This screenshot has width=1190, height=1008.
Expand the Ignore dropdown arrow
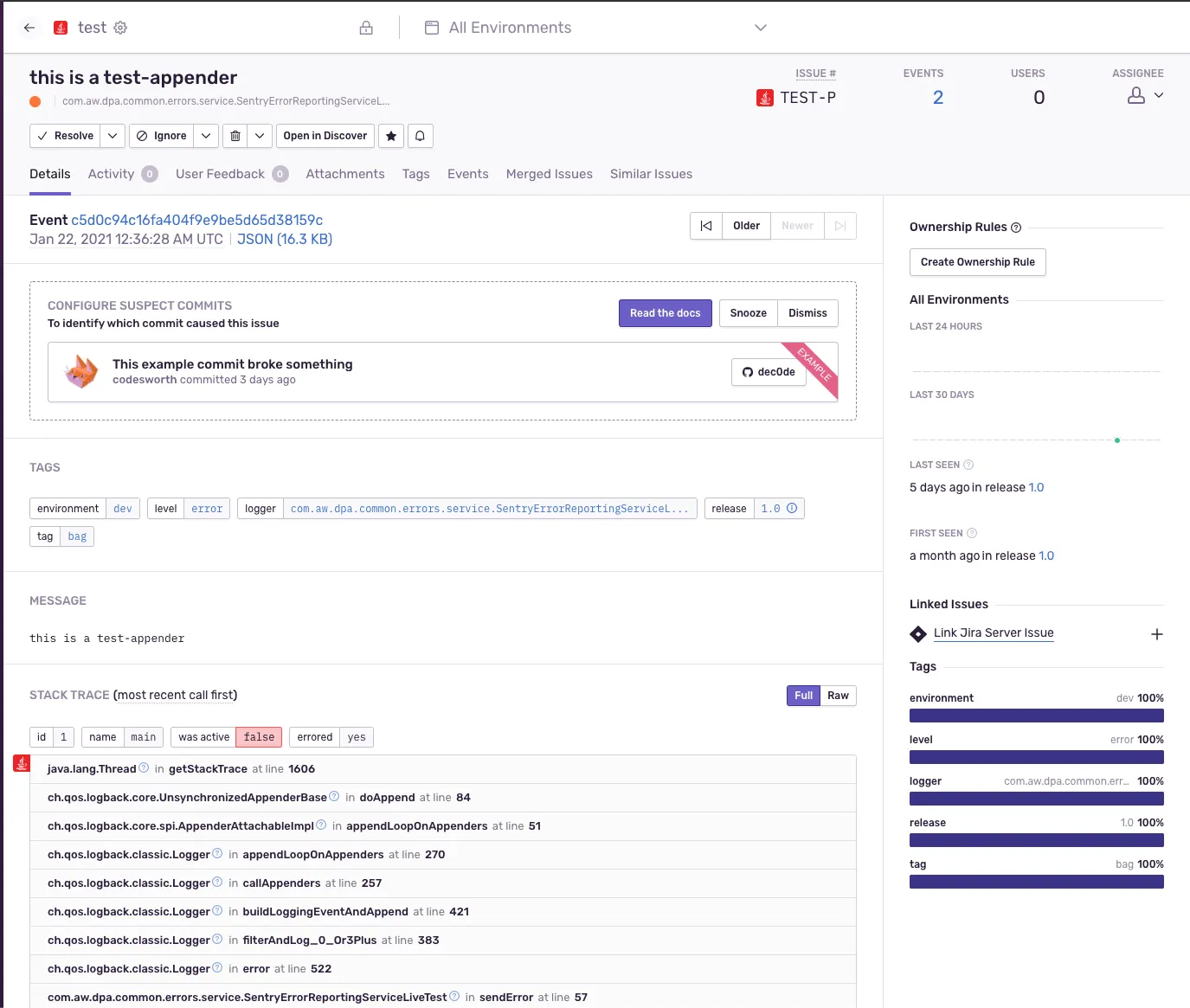205,136
